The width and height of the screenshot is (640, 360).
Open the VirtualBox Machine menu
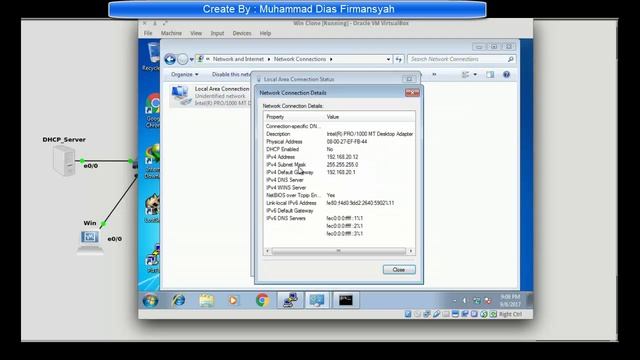(x=171, y=33)
